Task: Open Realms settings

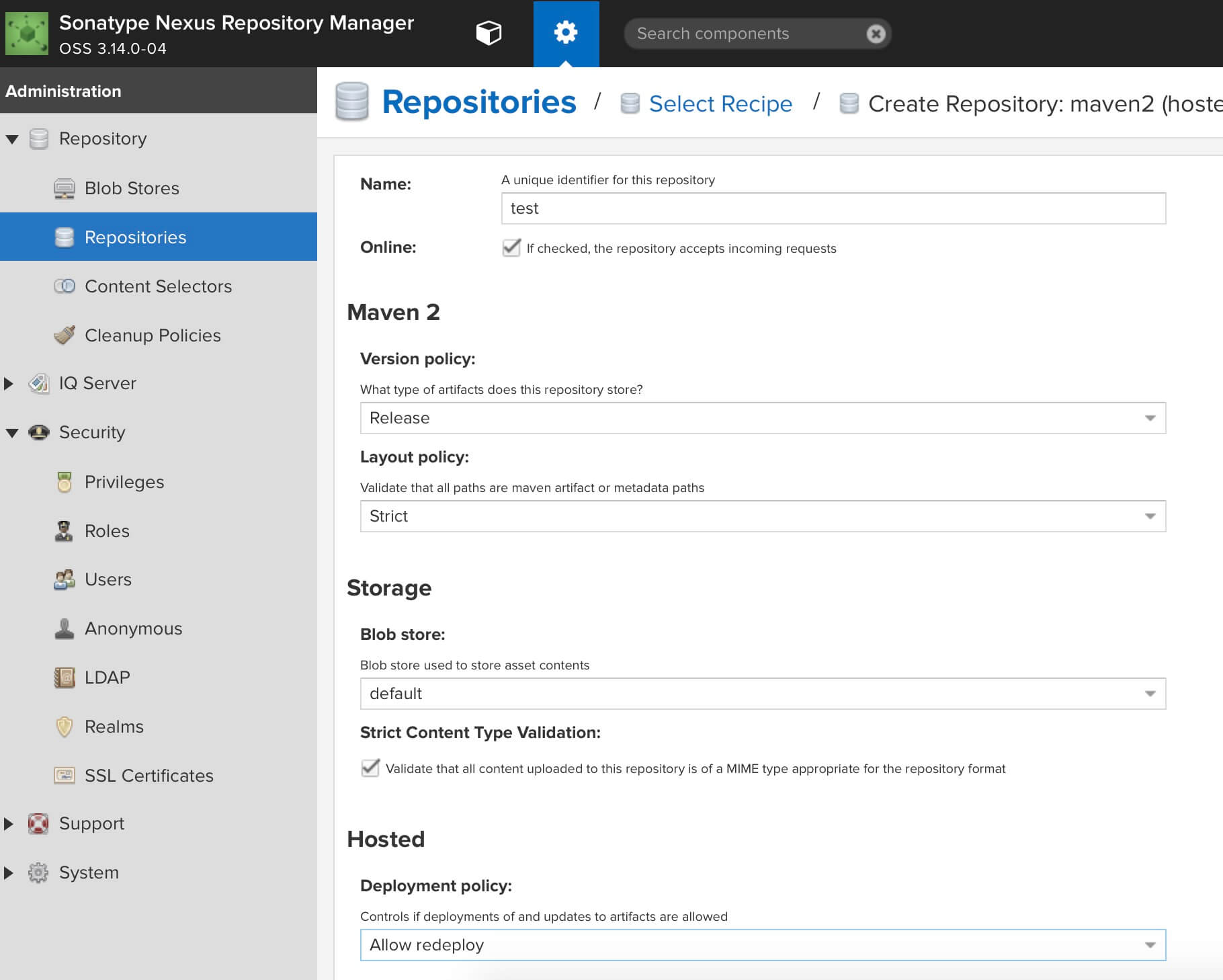Action: click(159, 727)
